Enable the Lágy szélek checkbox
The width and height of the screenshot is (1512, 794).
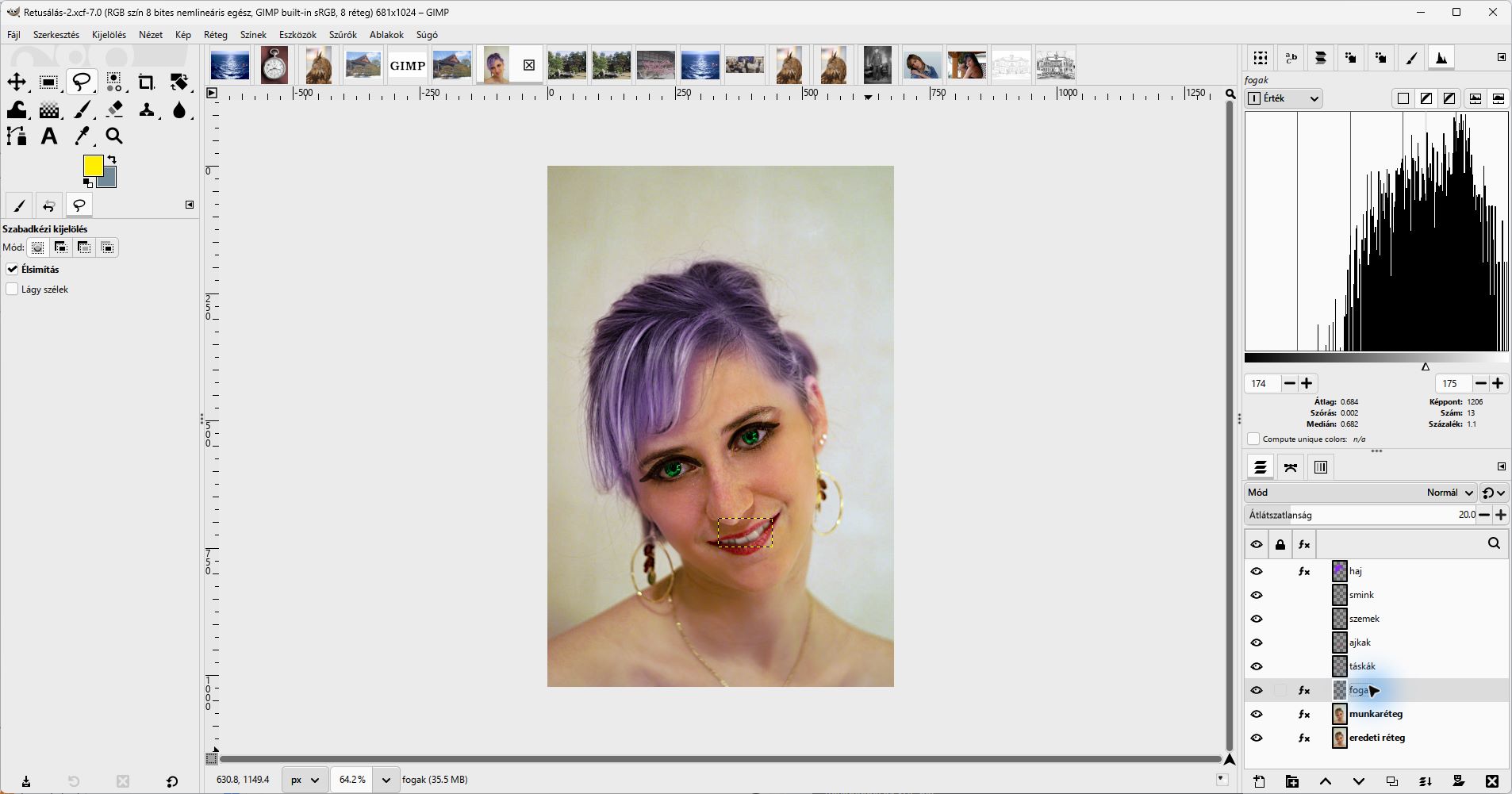pyautogui.click(x=12, y=290)
